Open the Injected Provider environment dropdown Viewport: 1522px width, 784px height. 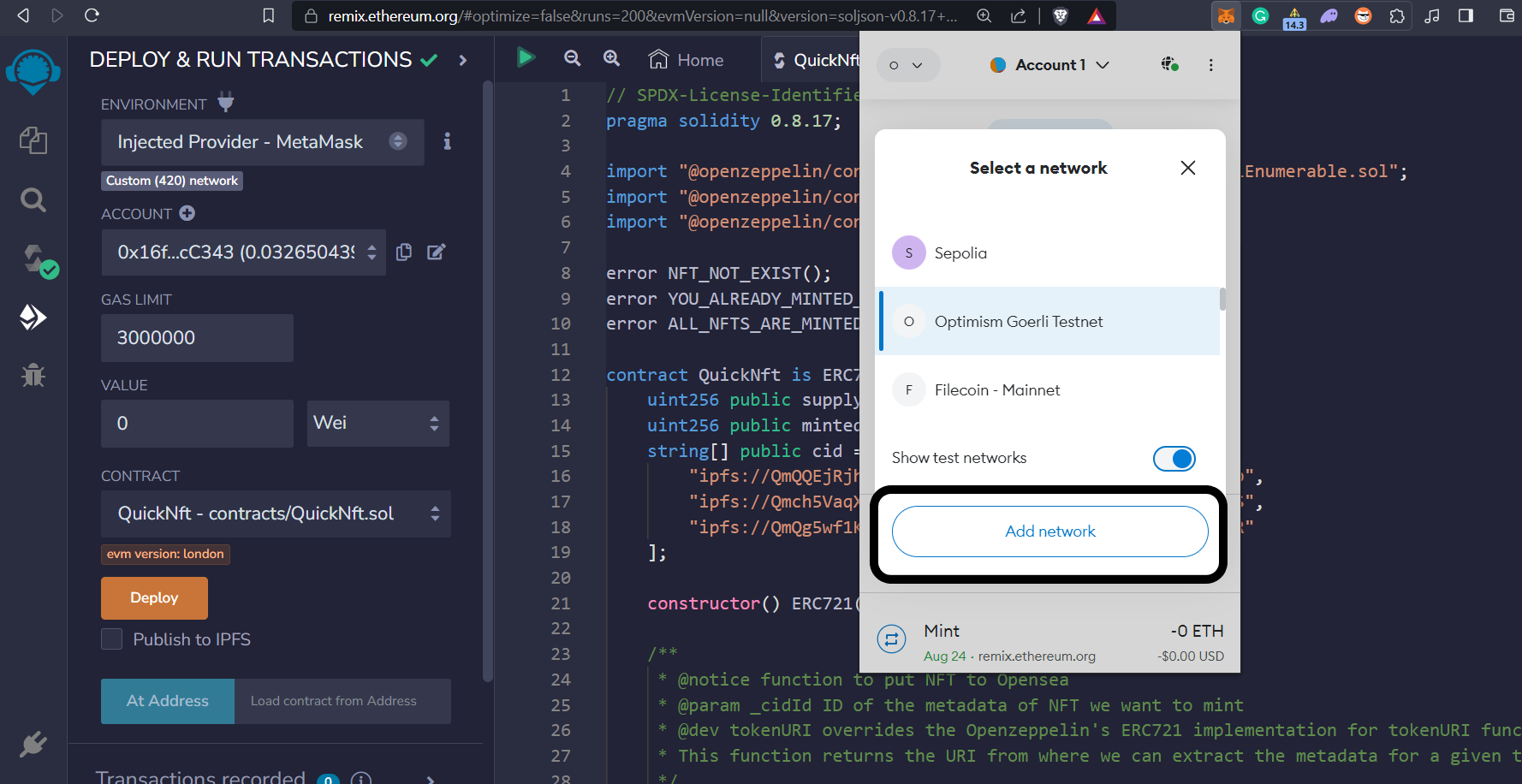pos(262,142)
